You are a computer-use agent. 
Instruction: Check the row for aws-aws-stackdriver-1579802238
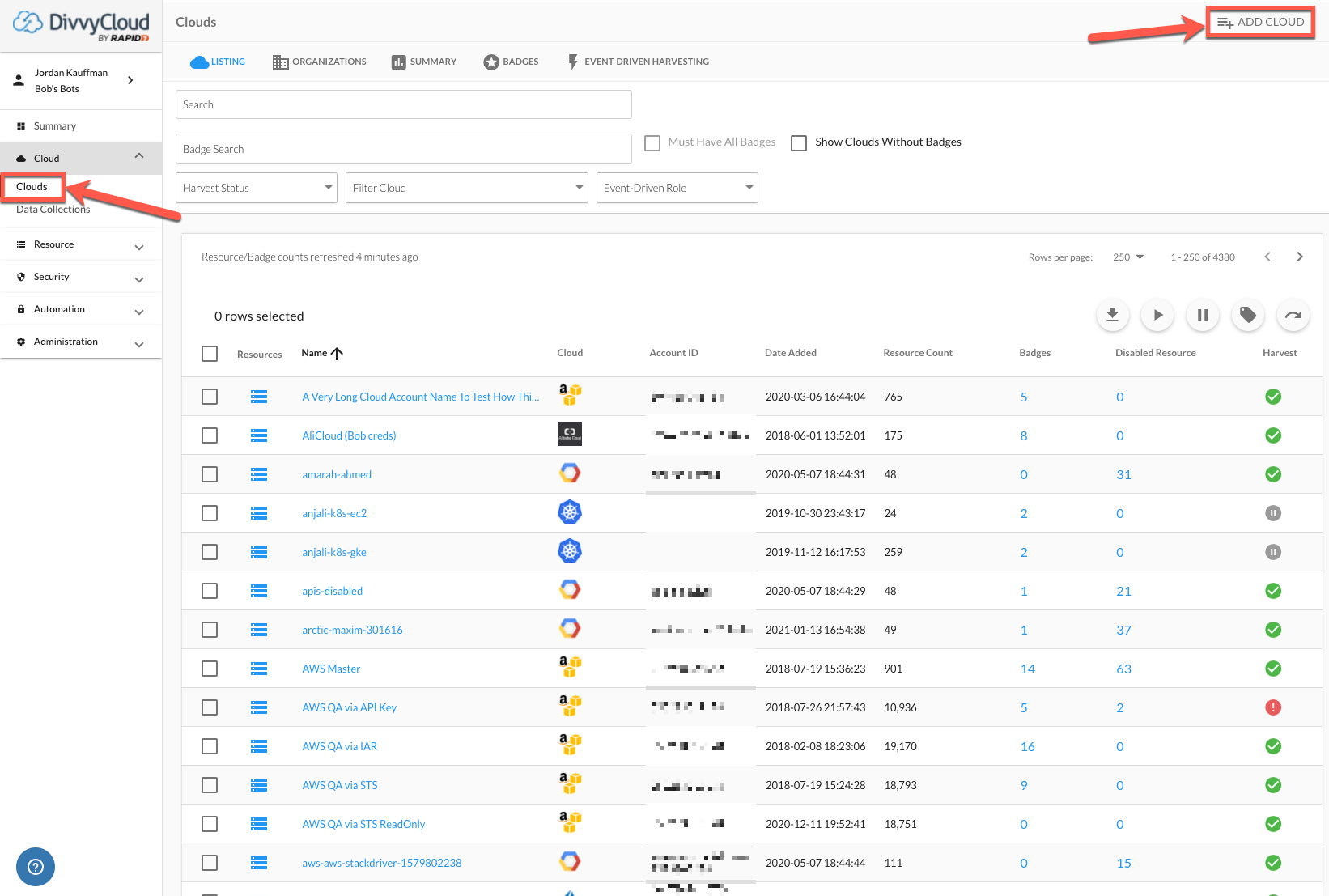210,863
